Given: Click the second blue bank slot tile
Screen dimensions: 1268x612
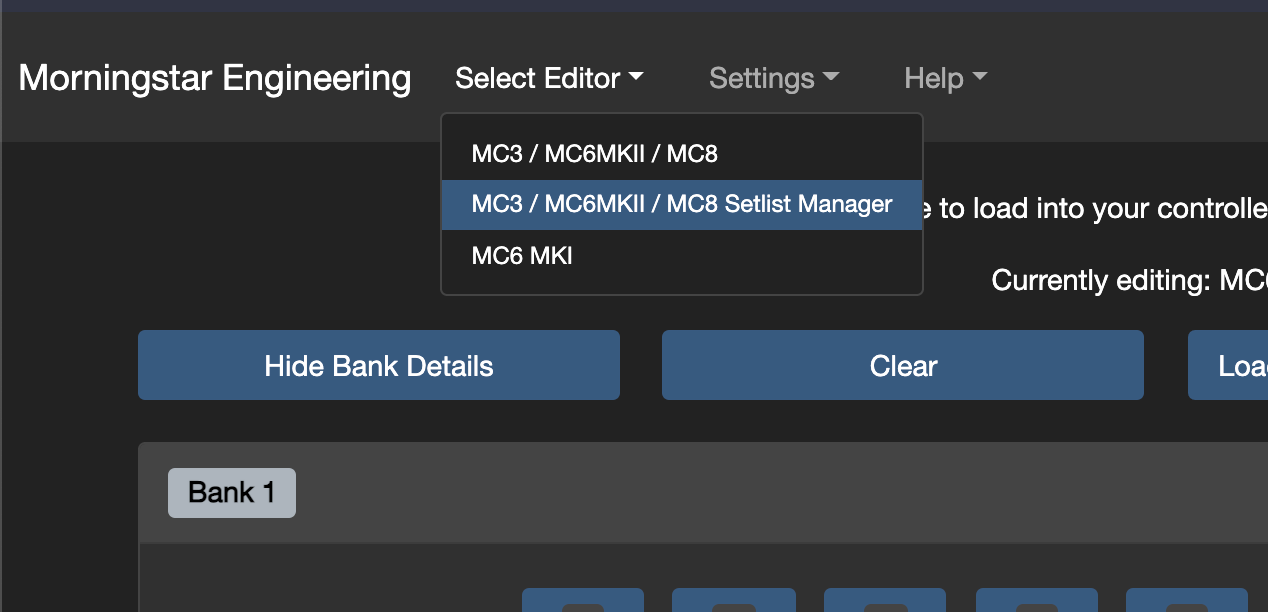Looking at the screenshot, I should (734, 600).
